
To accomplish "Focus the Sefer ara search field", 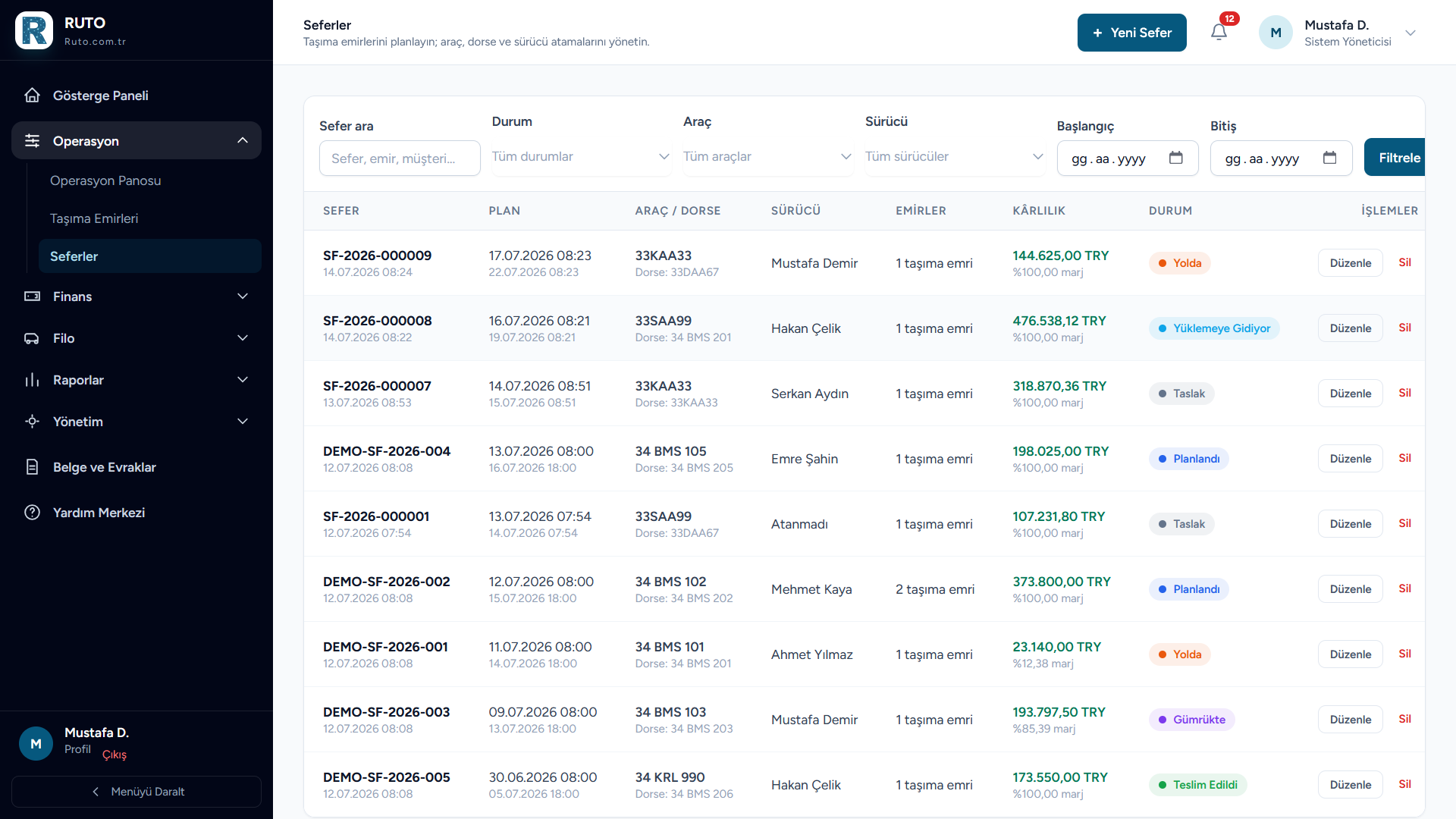I will click(x=400, y=158).
